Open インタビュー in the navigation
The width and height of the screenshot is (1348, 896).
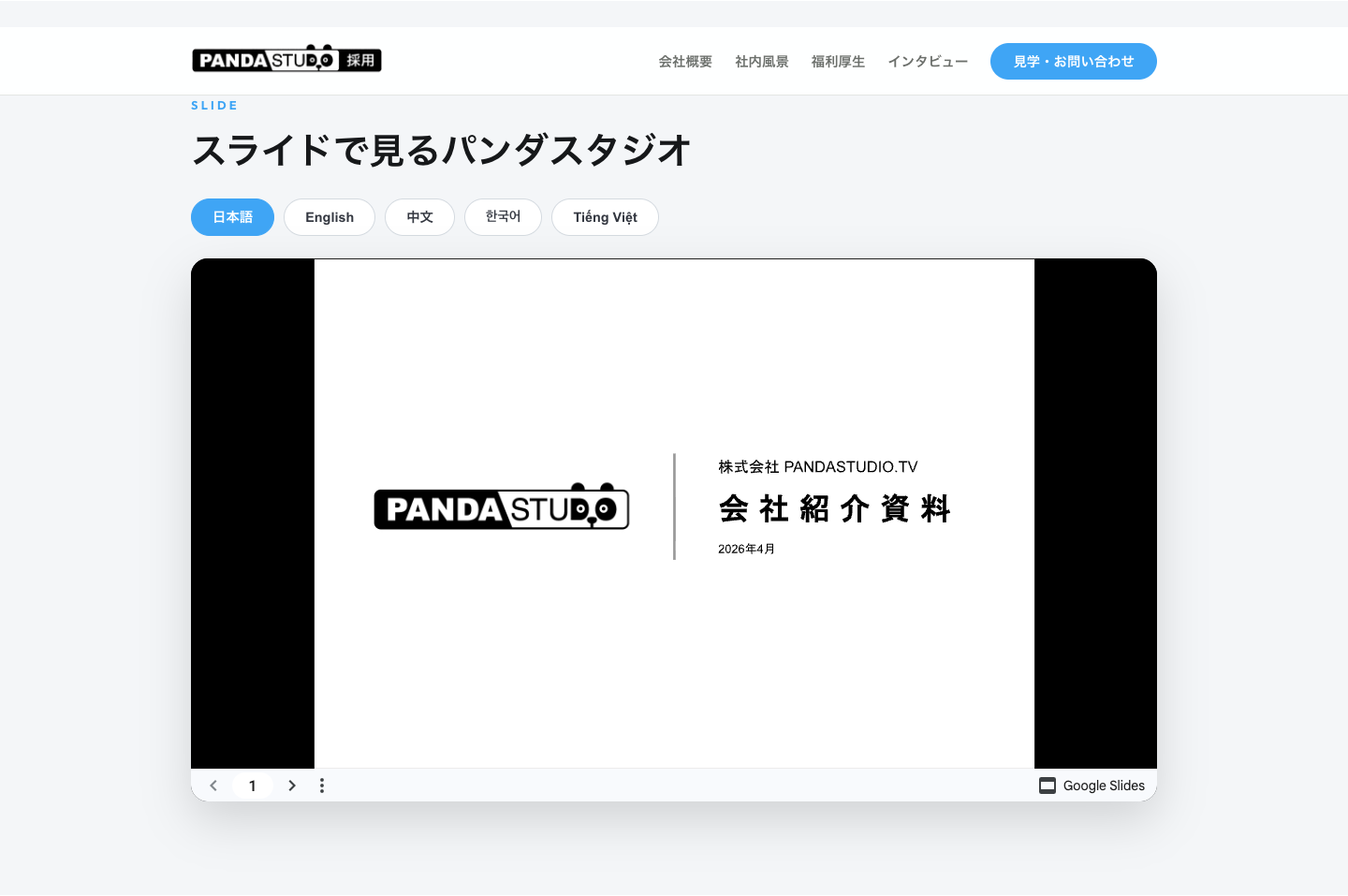coord(928,62)
